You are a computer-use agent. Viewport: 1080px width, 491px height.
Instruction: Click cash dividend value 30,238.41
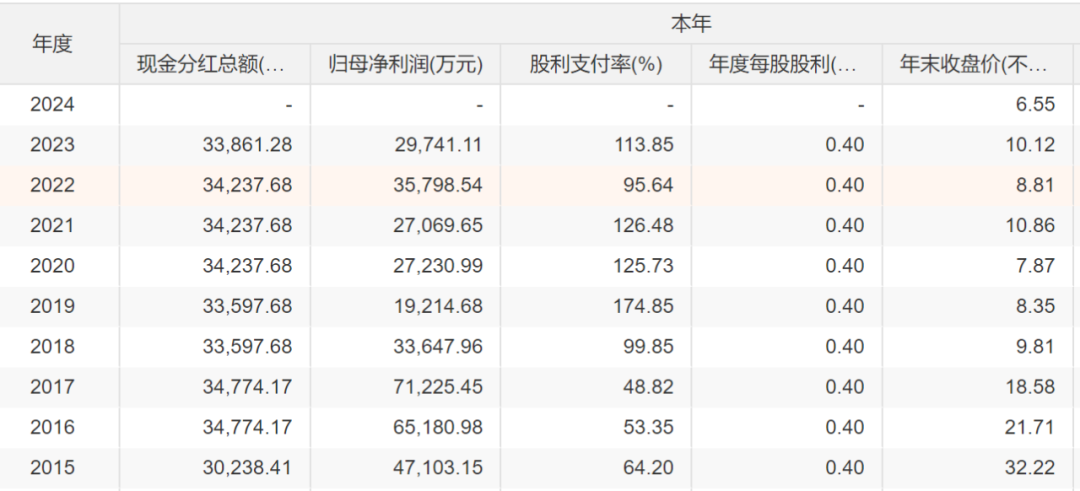246,467
